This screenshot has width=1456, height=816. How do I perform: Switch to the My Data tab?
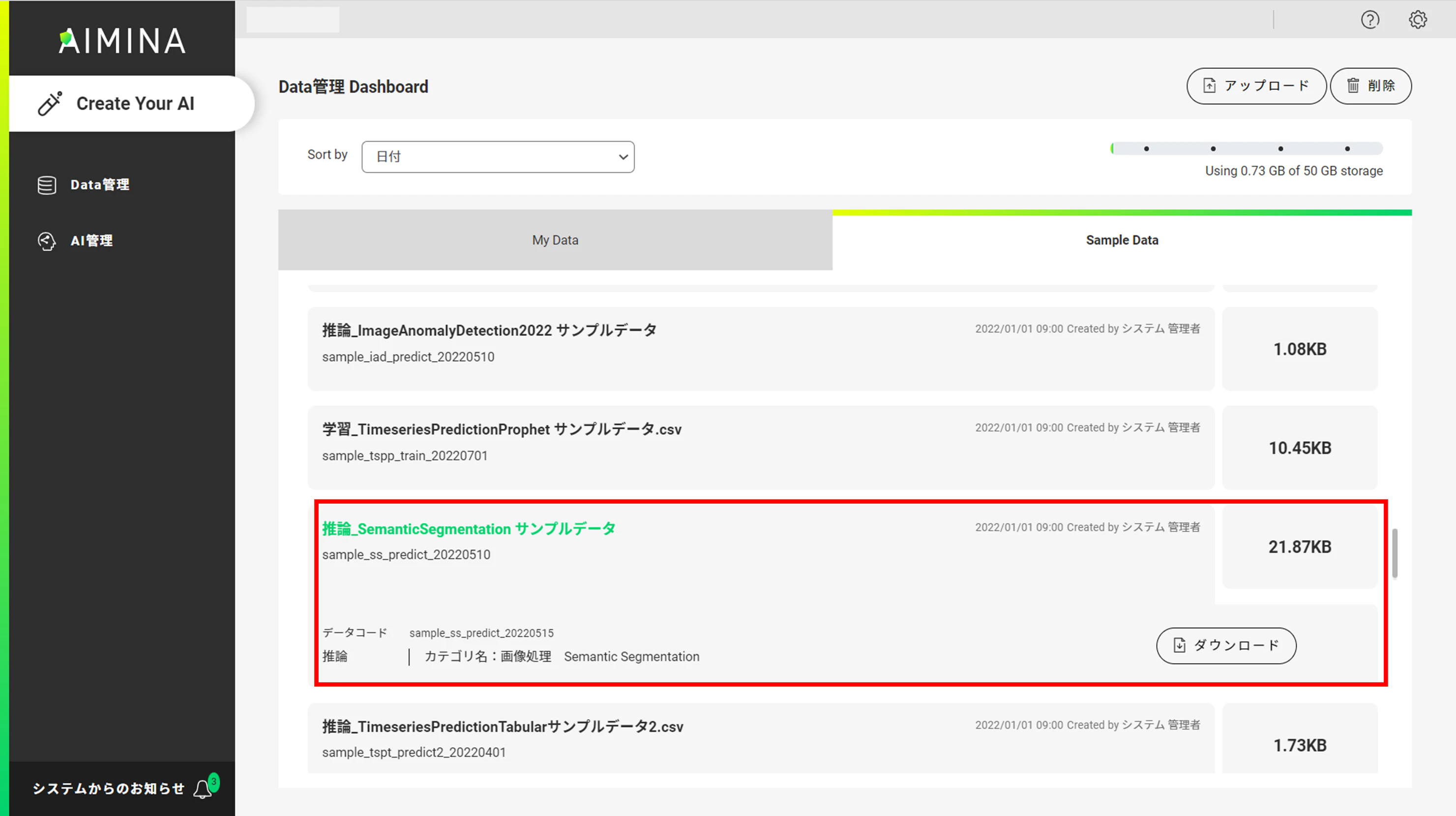555,240
